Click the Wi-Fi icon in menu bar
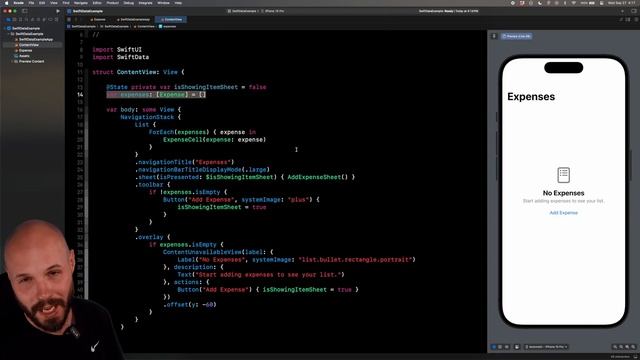Screen dimensions: 640x360 pyautogui.click(x=573, y=3)
